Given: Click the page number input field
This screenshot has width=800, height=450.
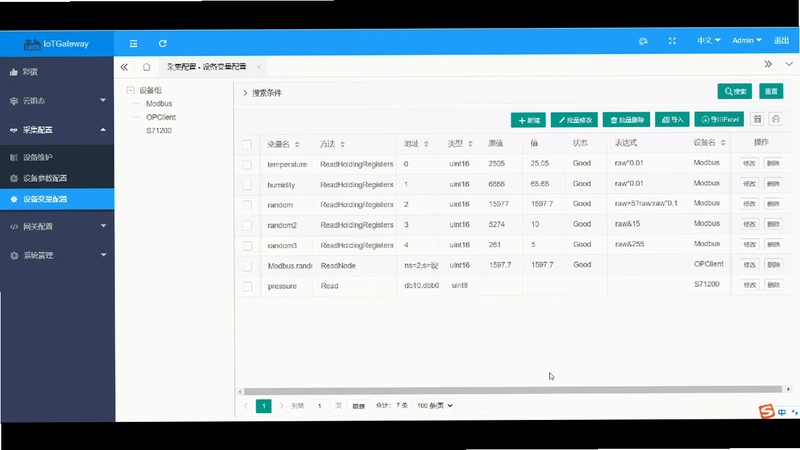Looking at the screenshot, I should coord(319,406).
